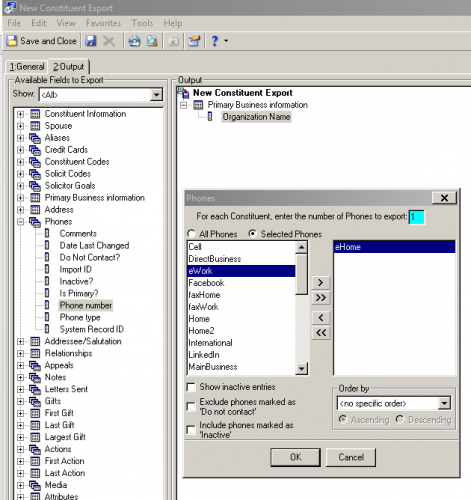Click the phone list scrollbar up arrow
Screen dimensions: 471x500
[x=301, y=247]
